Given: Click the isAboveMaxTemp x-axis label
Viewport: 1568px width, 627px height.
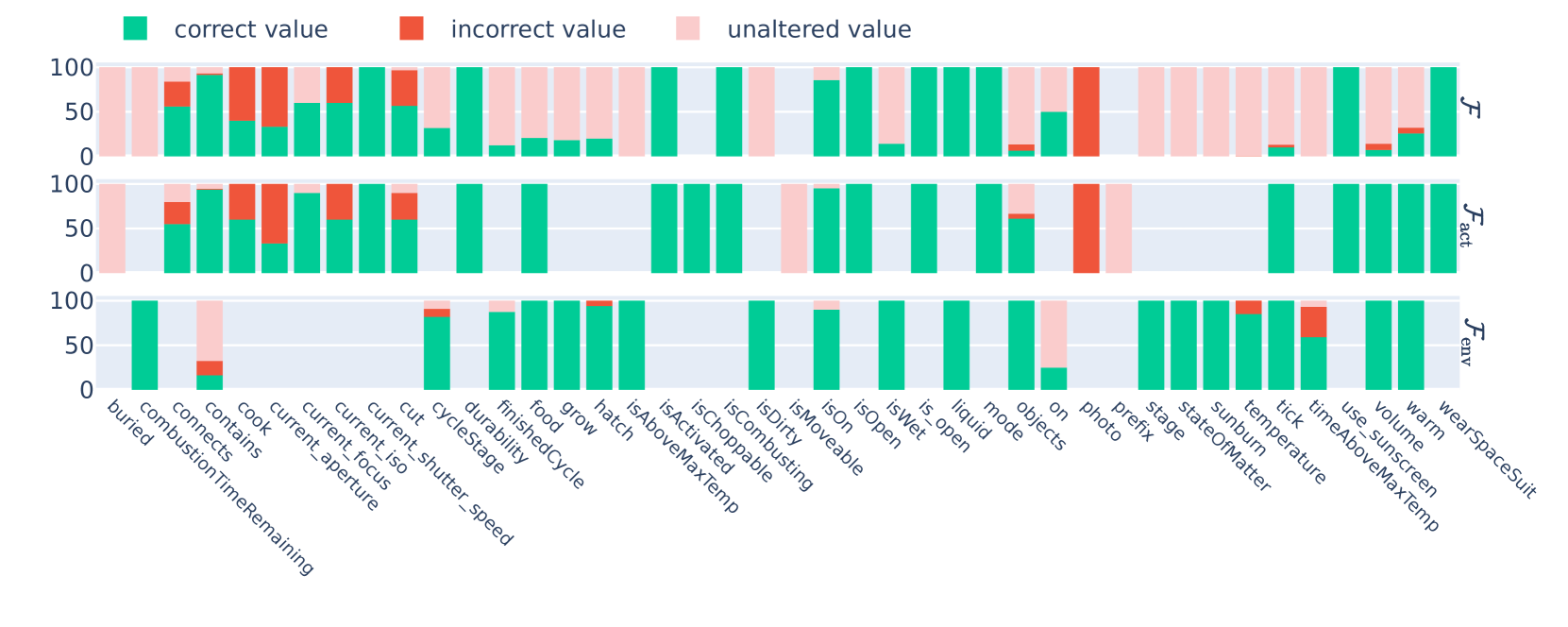Looking at the screenshot, I should click(683, 456).
